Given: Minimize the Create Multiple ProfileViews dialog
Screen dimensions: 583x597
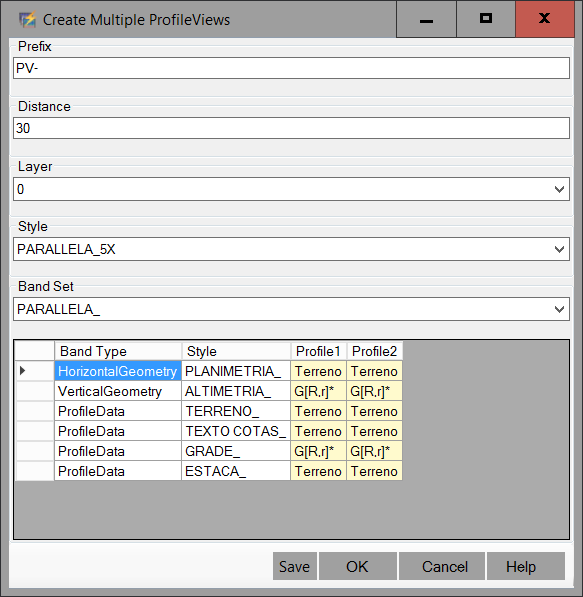Looking at the screenshot, I should click(426, 19).
